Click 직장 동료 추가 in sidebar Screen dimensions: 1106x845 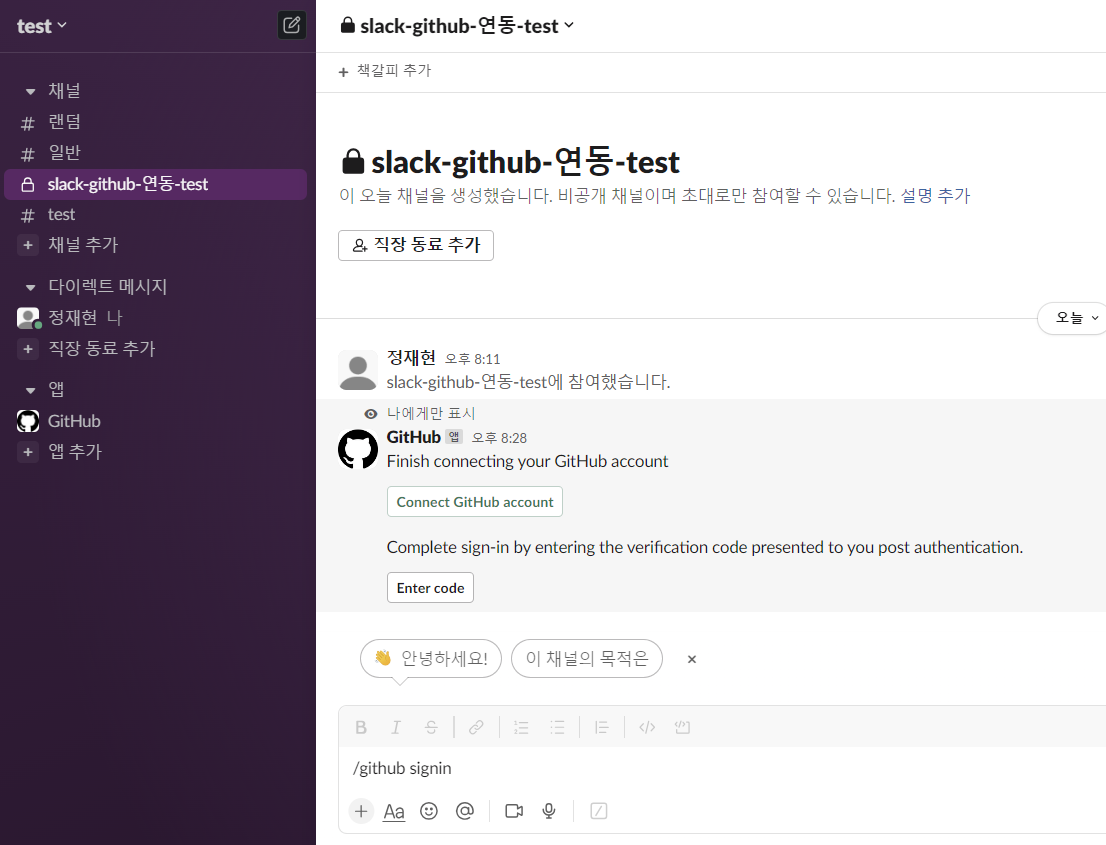(x=101, y=348)
